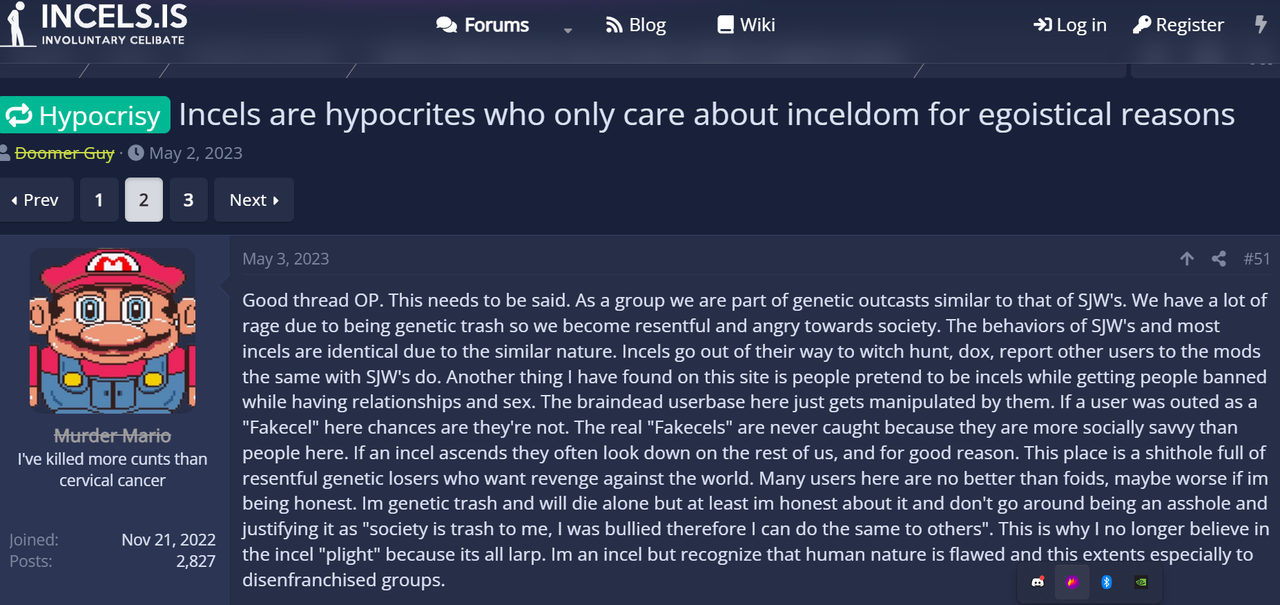The height and width of the screenshot is (605, 1280).
Task: Click the purple flame tray icon
Action: click(1072, 582)
